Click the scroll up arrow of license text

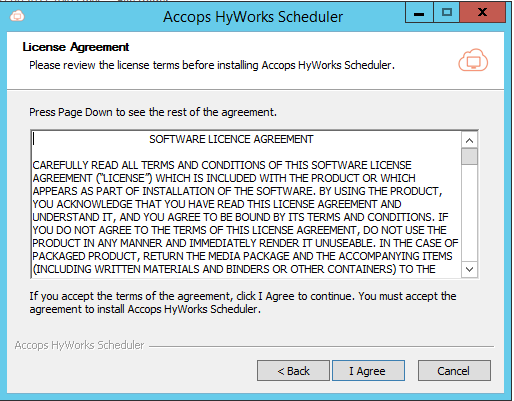point(469,140)
